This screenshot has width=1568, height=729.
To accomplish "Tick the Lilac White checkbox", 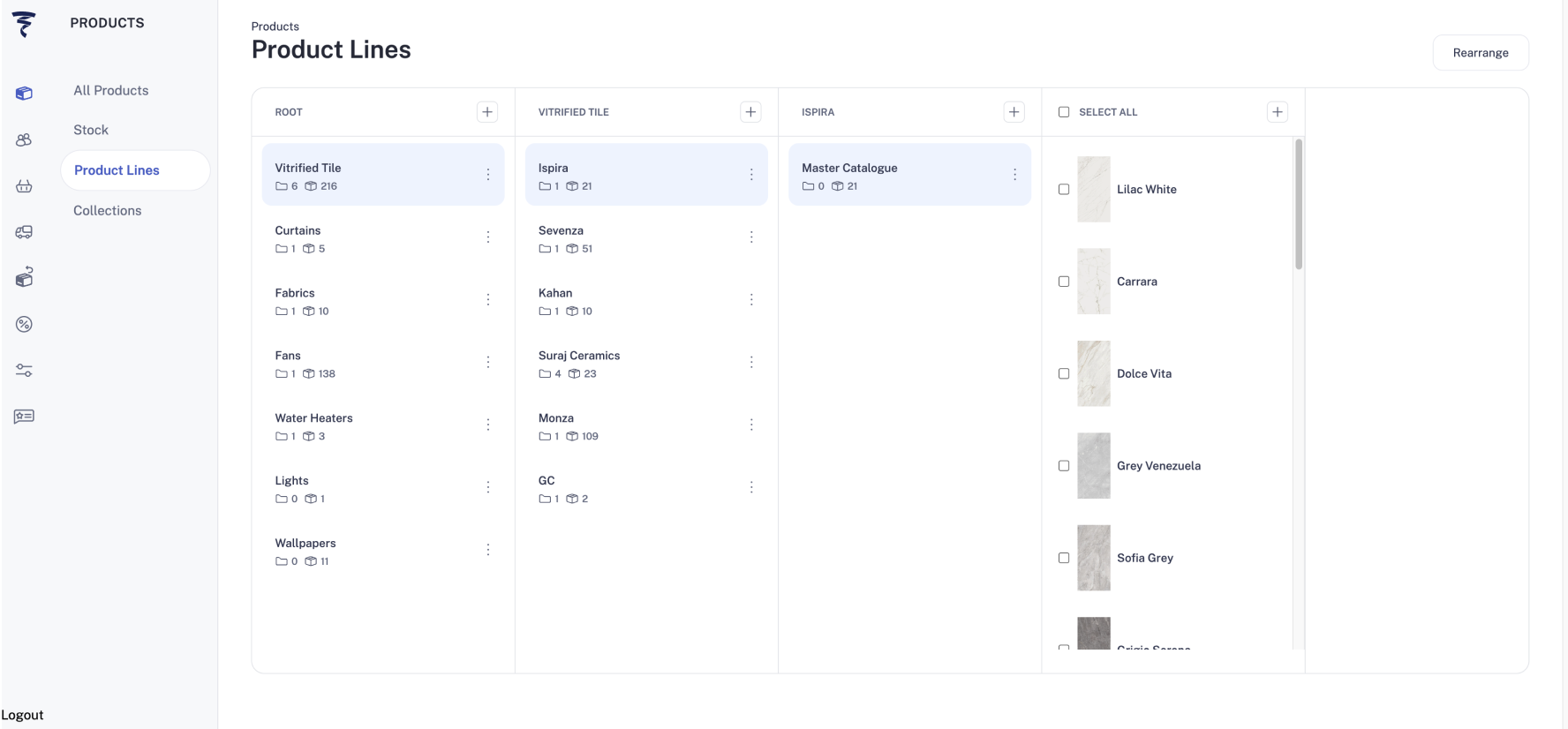I will click(x=1064, y=190).
